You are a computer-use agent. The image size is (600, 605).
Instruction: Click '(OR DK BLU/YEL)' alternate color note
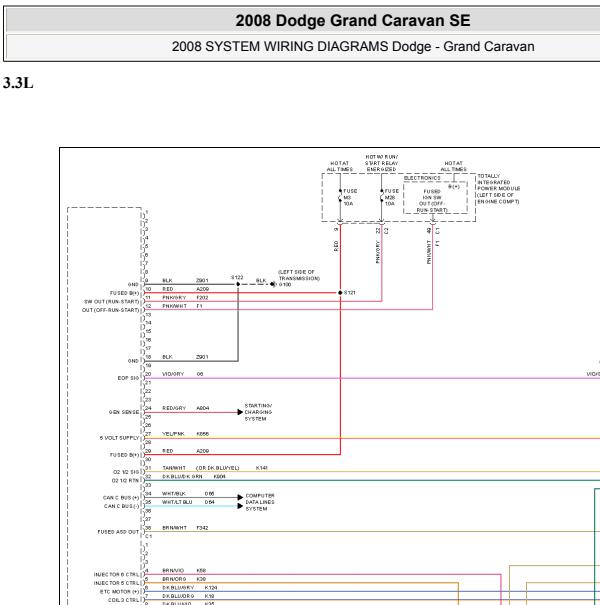tap(218, 468)
